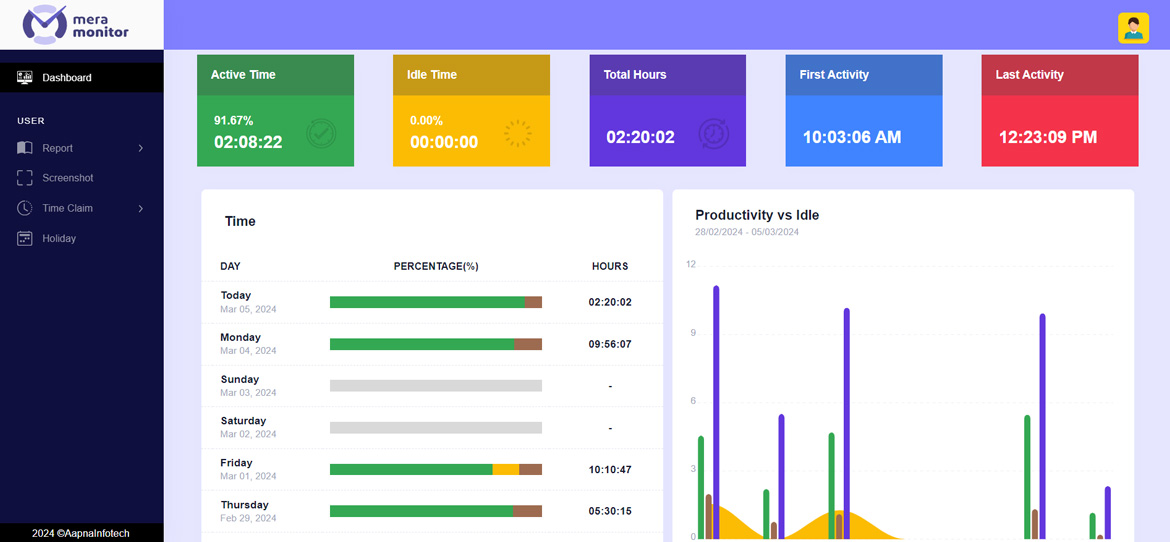Click the Mera Monitor logo
Image resolution: width=1170 pixels, height=542 pixels.
click(x=76, y=24)
